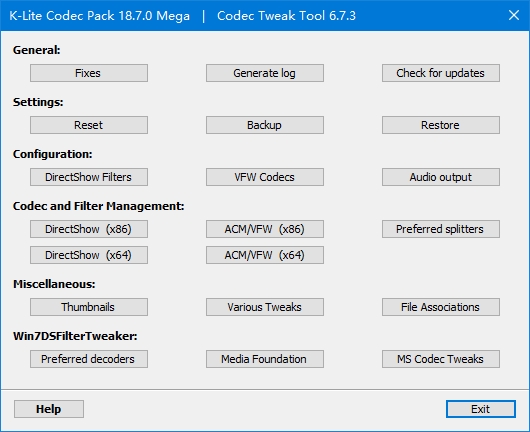This screenshot has width=530, height=432.
Task: Reset codec settings
Action: tap(89, 125)
